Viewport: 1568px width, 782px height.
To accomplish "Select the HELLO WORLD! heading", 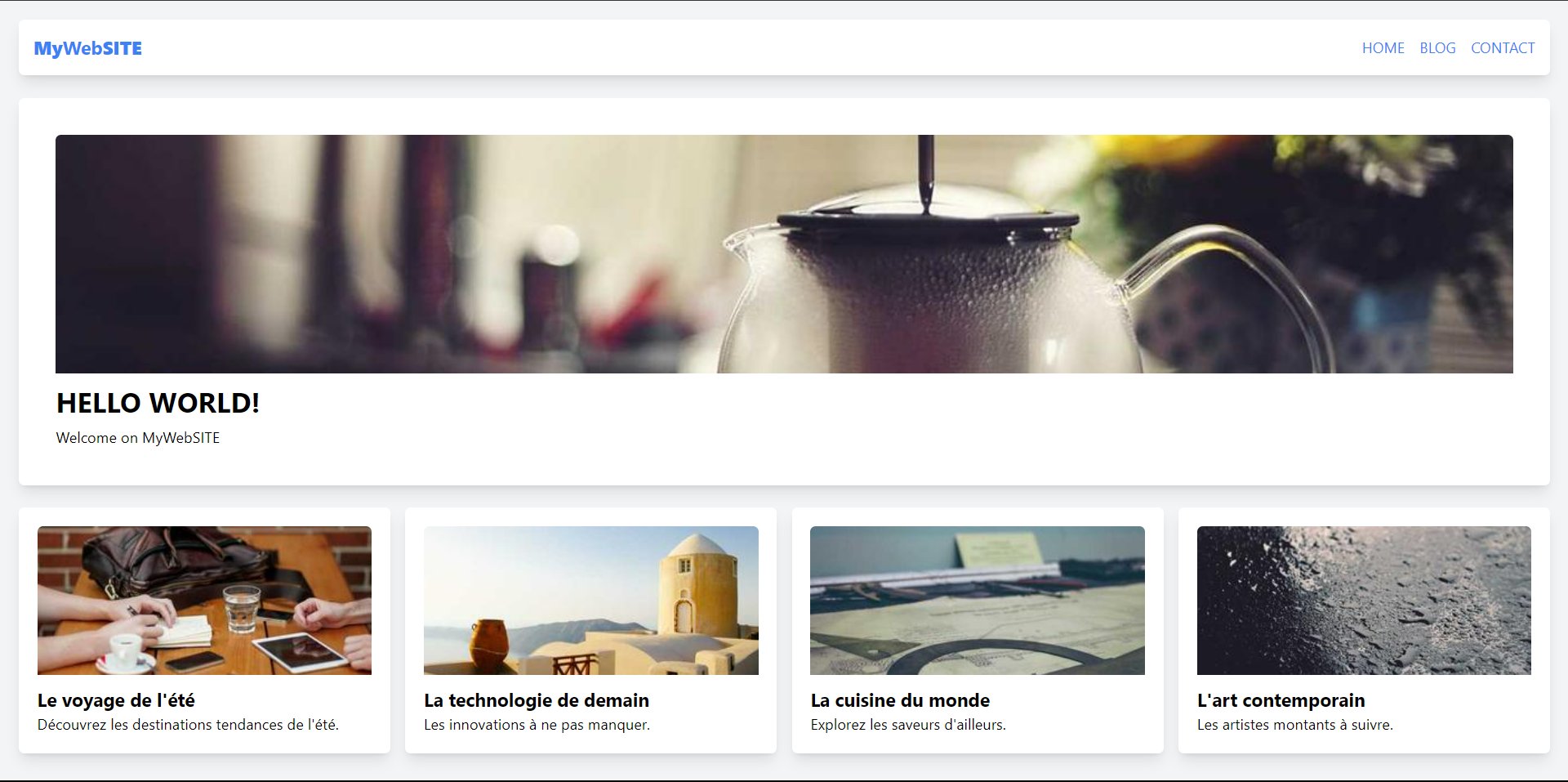I will pos(158,403).
